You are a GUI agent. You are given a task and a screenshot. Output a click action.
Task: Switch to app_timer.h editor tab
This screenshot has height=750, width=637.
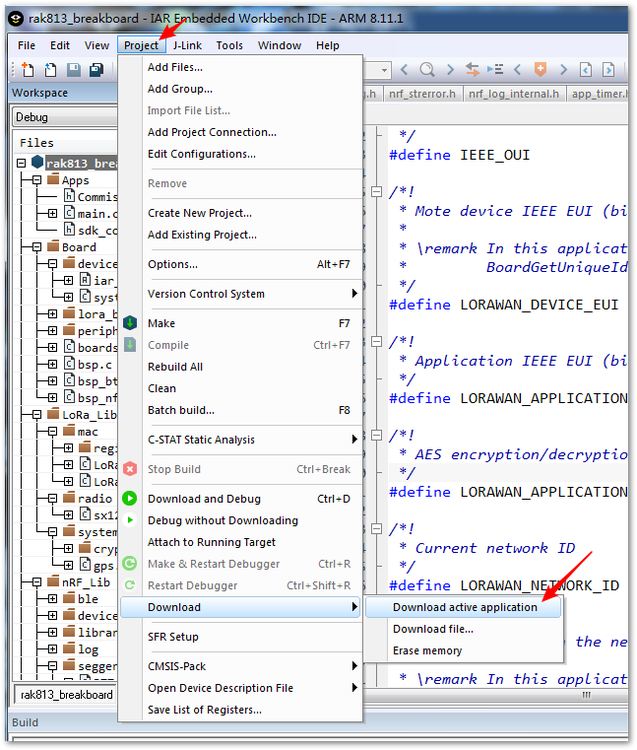click(x=598, y=94)
